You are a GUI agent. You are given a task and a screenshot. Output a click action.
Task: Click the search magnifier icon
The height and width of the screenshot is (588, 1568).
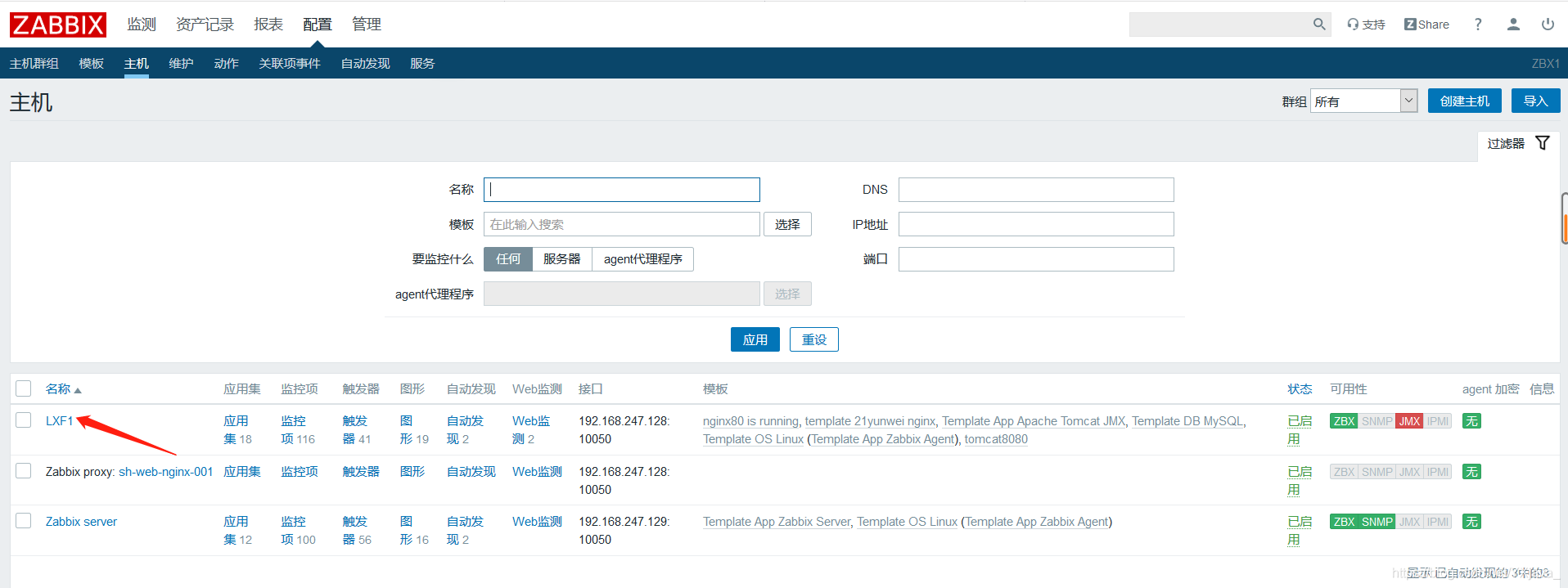(1319, 25)
